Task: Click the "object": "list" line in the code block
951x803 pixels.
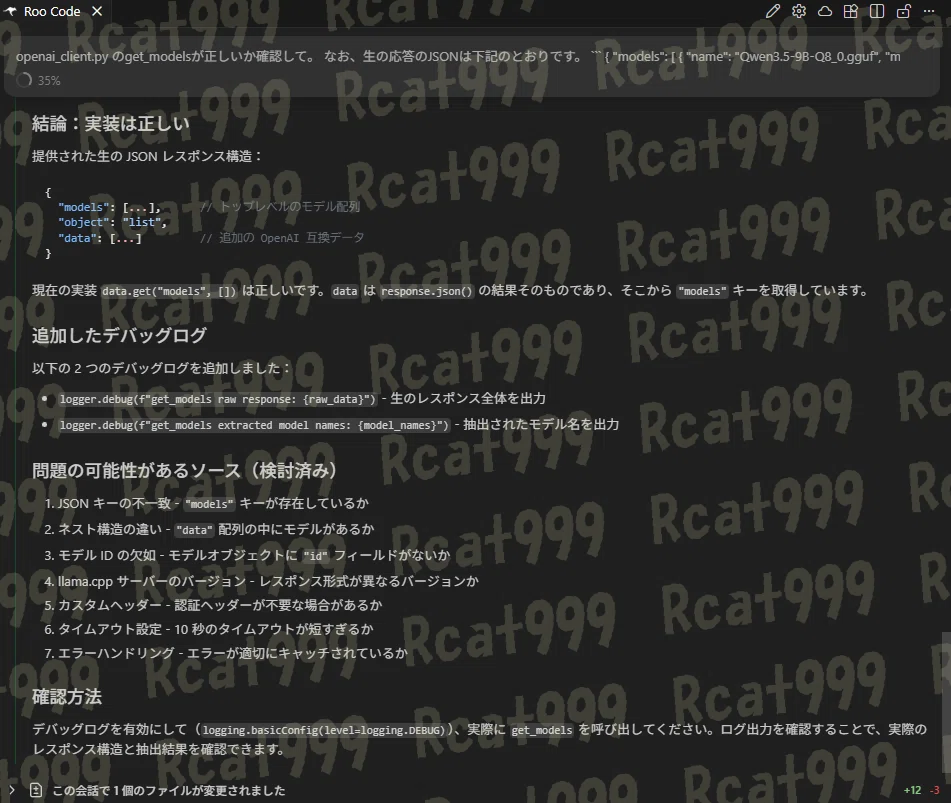Action: (112, 223)
